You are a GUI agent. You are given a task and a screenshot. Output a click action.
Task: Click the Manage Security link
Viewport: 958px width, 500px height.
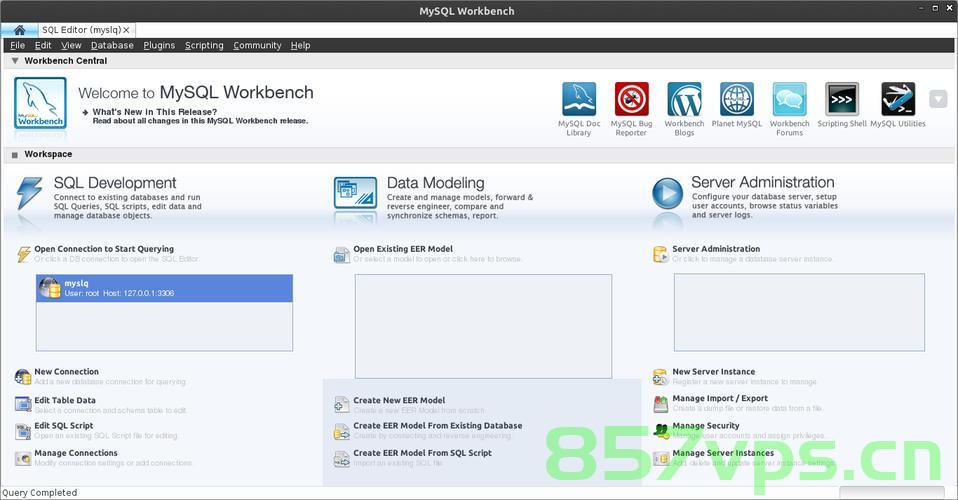[706, 425]
